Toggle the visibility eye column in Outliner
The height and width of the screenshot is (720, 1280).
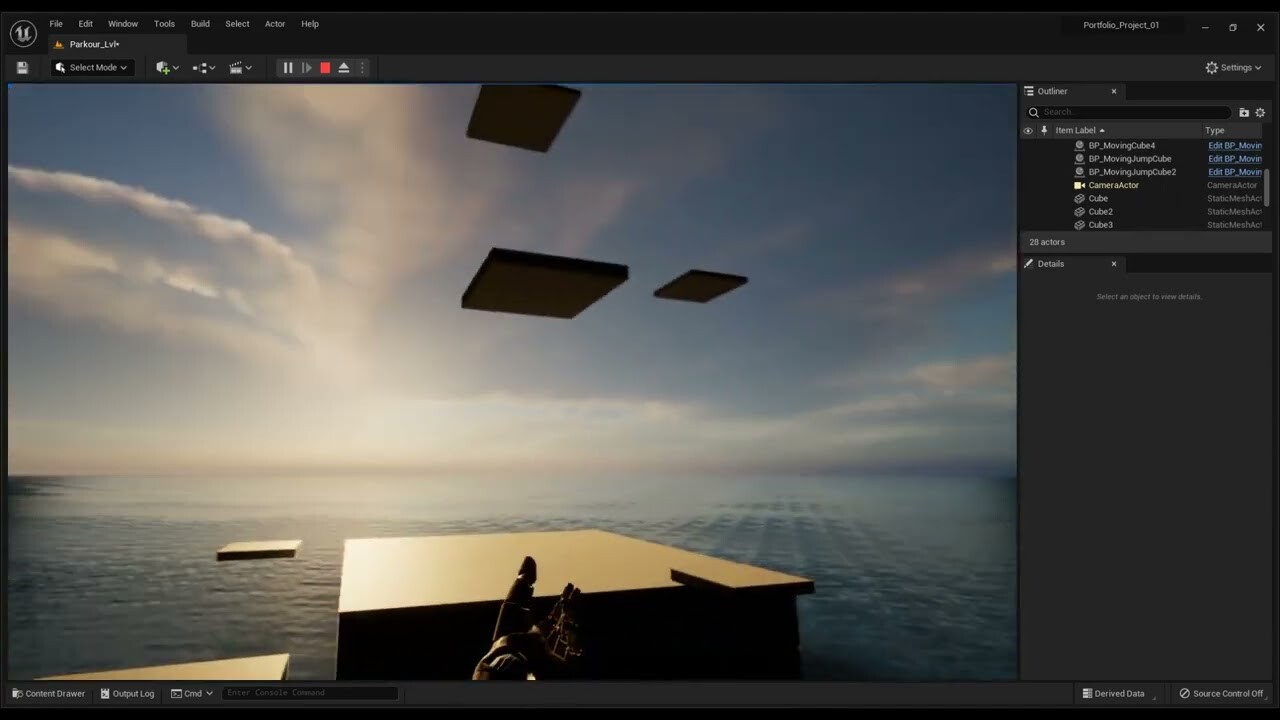click(1028, 130)
